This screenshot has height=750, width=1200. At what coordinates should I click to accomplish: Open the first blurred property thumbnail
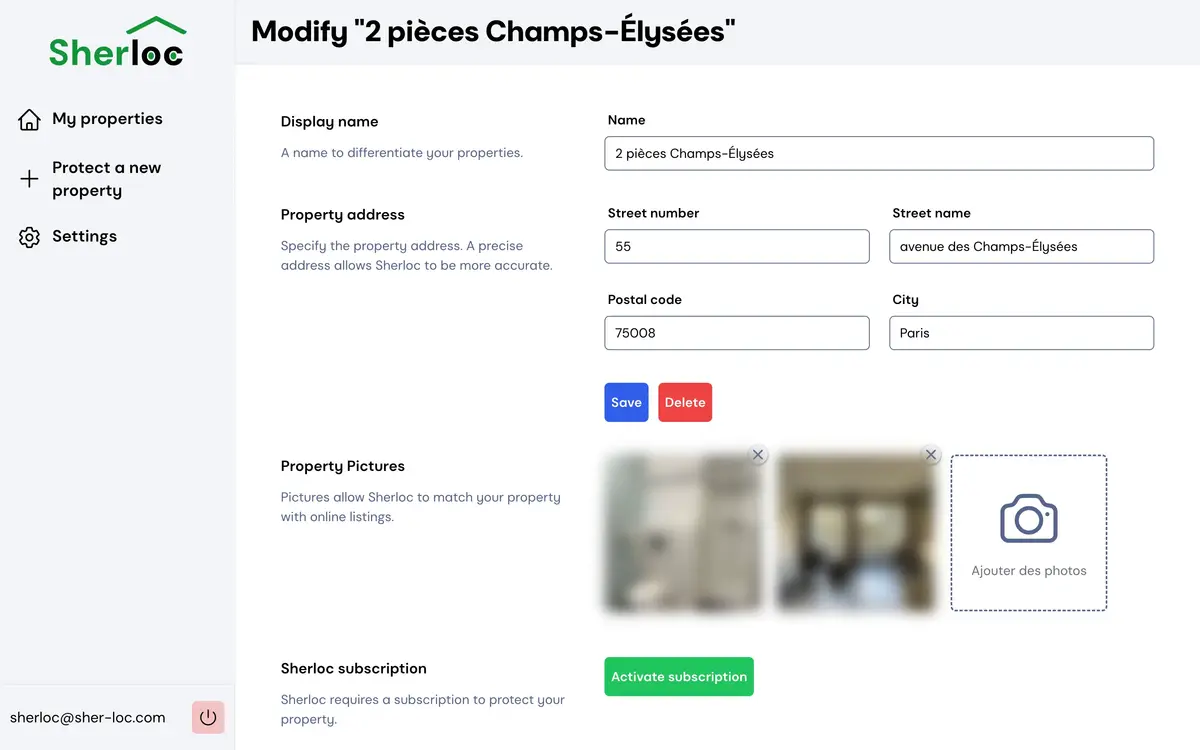coord(684,533)
